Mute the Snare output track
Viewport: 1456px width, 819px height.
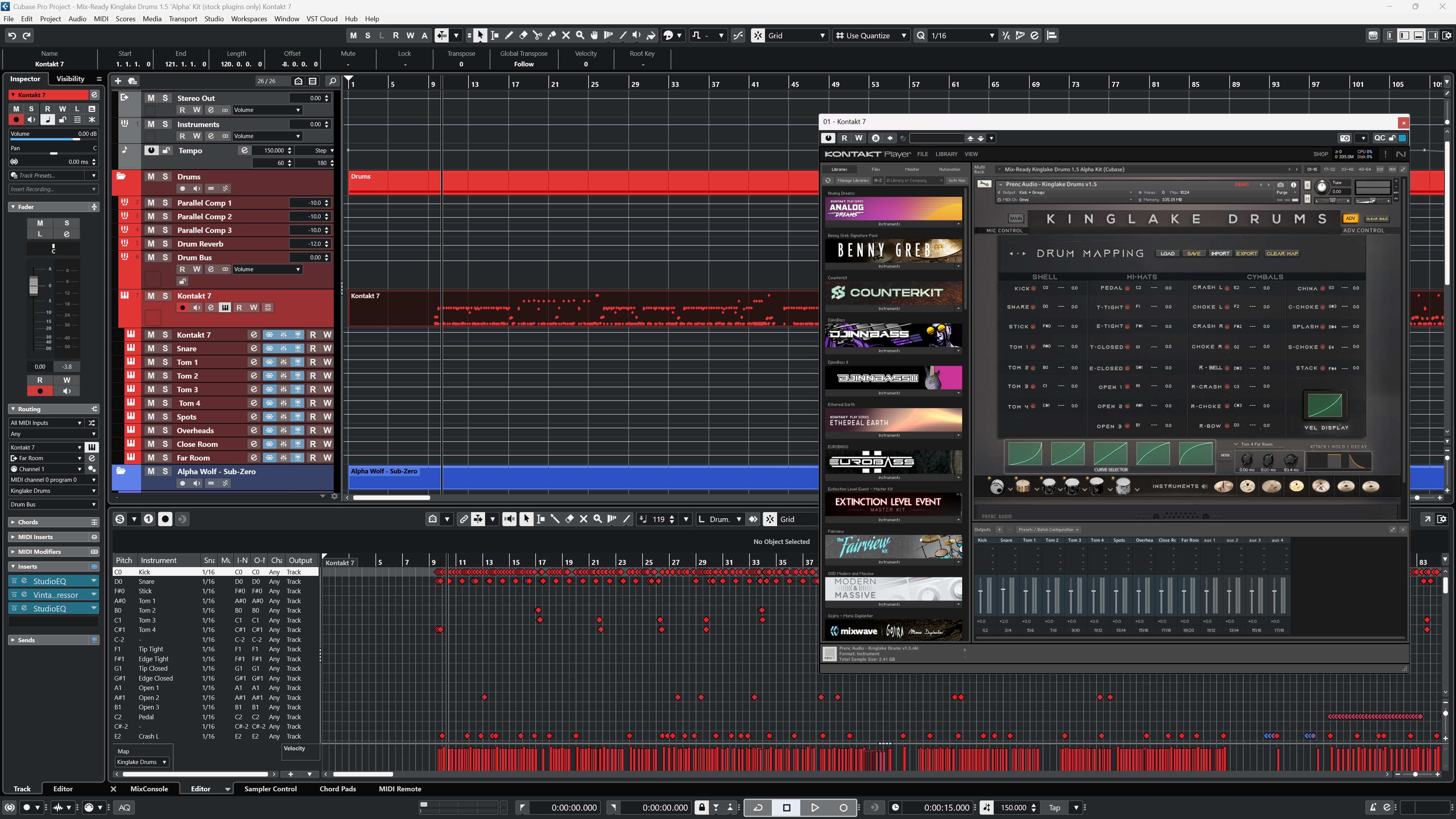pos(151,349)
